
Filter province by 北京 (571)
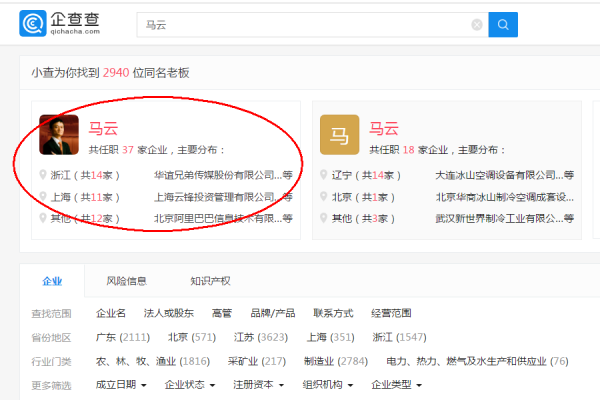click(x=192, y=337)
